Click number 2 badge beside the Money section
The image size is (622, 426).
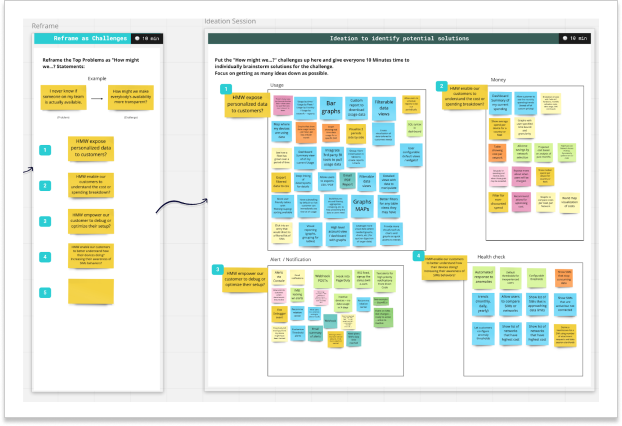[442, 87]
